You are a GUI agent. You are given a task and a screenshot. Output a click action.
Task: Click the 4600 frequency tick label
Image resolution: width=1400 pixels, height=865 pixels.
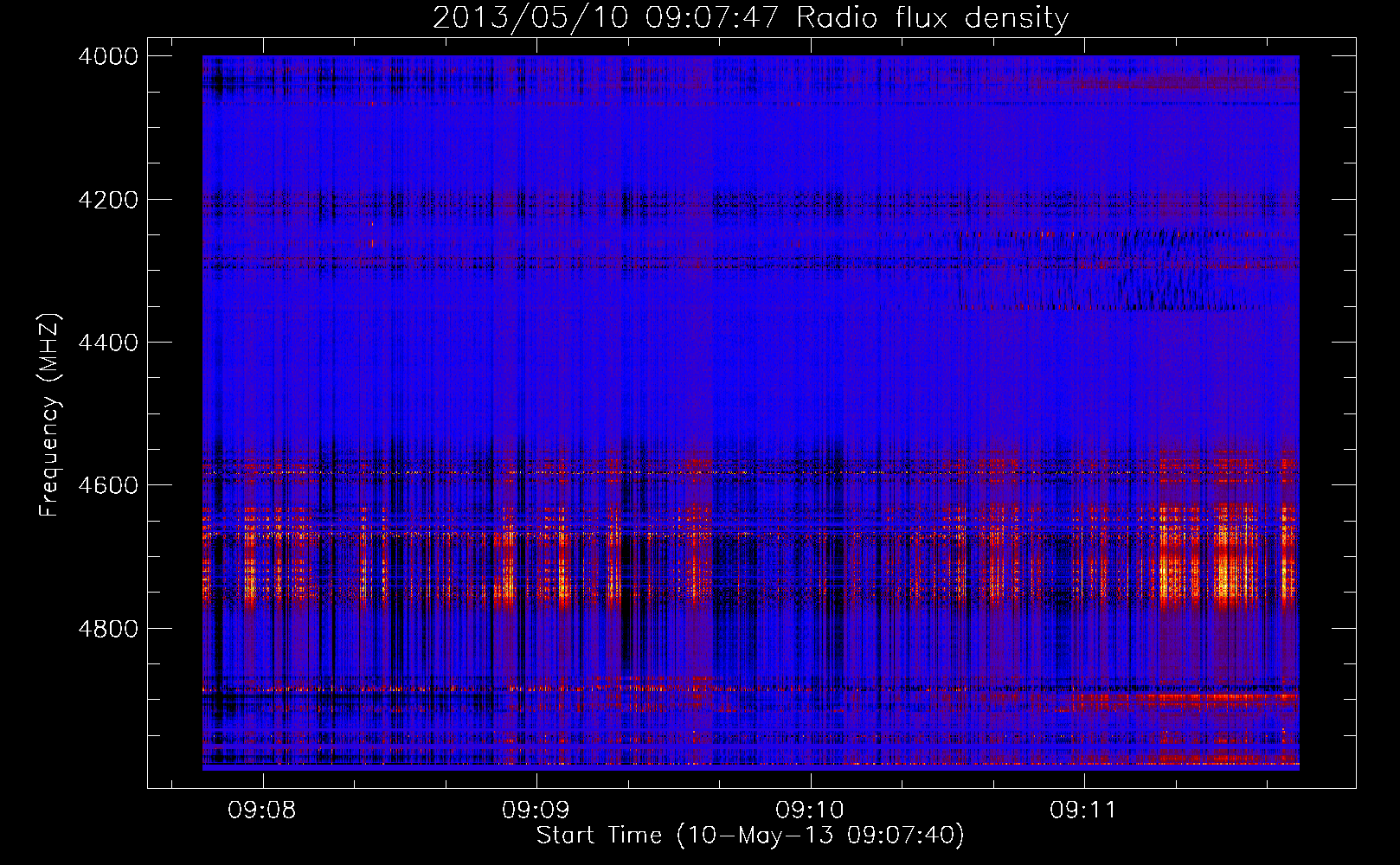click(x=108, y=485)
